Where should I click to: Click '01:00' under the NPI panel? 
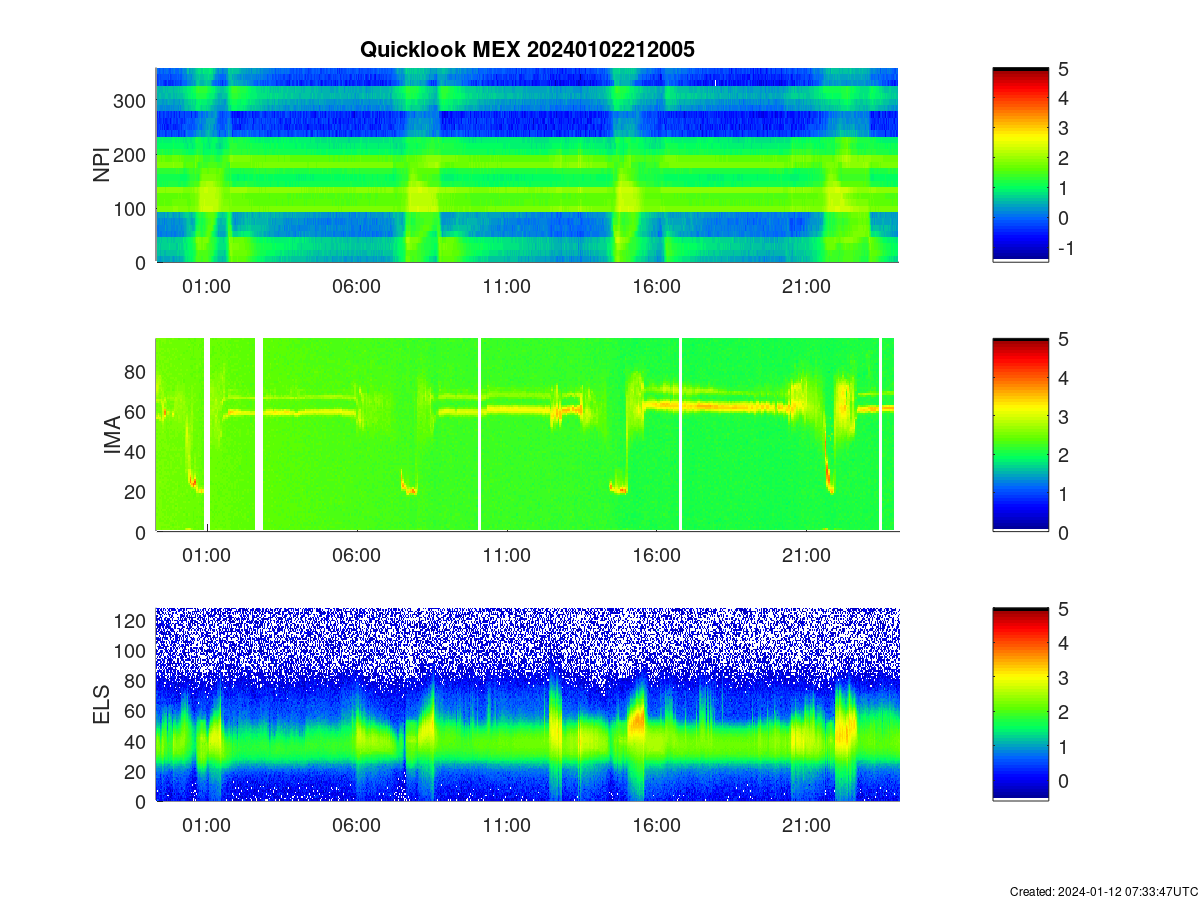click(x=206, y=286)
